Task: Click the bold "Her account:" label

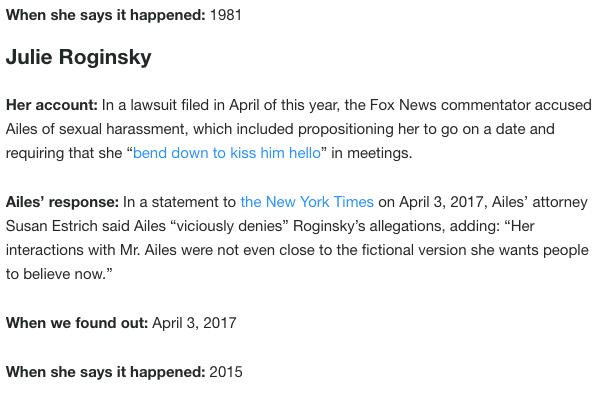Action: 52,105
